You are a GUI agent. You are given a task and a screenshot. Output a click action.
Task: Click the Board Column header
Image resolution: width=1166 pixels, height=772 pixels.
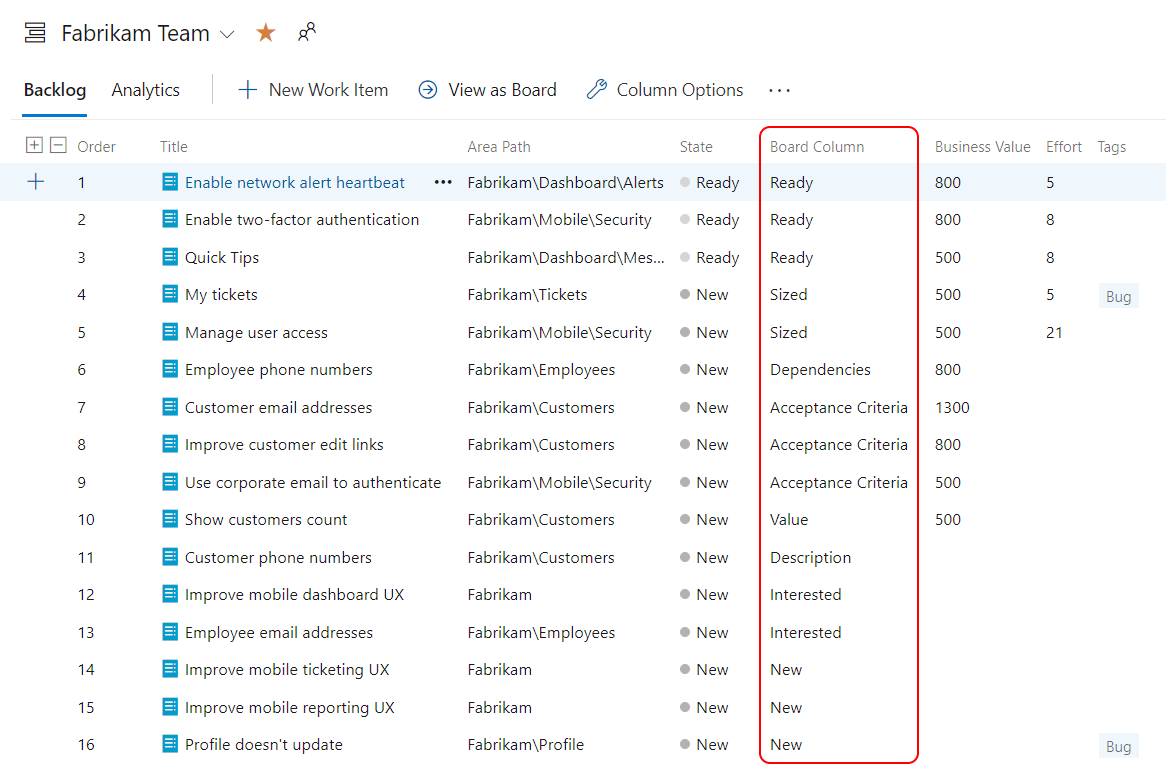point(817,147)
